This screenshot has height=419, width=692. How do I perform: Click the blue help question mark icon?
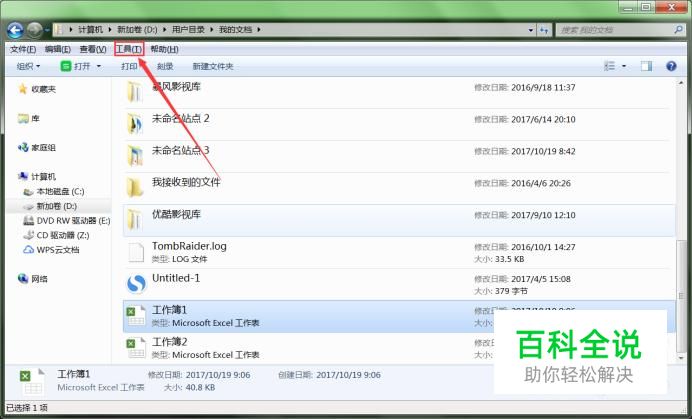671,66
